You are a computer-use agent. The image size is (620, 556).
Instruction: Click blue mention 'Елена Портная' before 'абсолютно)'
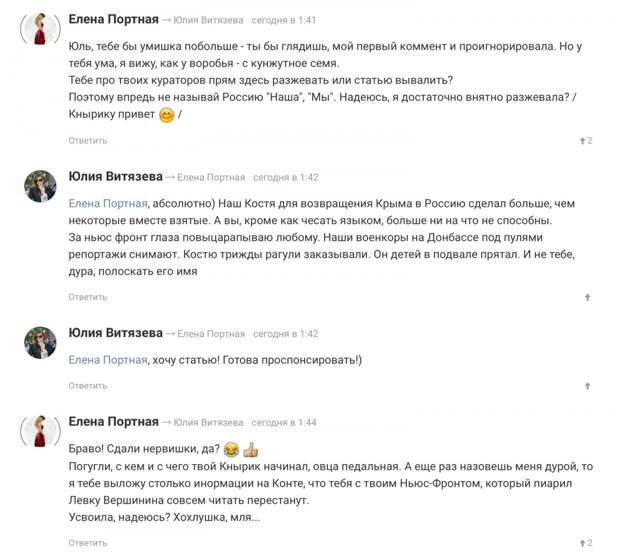(x=108, y=204)
